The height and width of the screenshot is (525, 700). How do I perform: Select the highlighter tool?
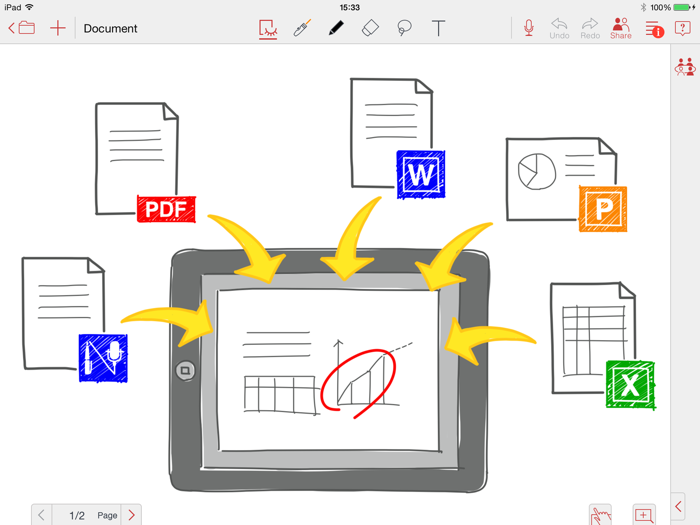pyautogui.click(x=302, y=28)
